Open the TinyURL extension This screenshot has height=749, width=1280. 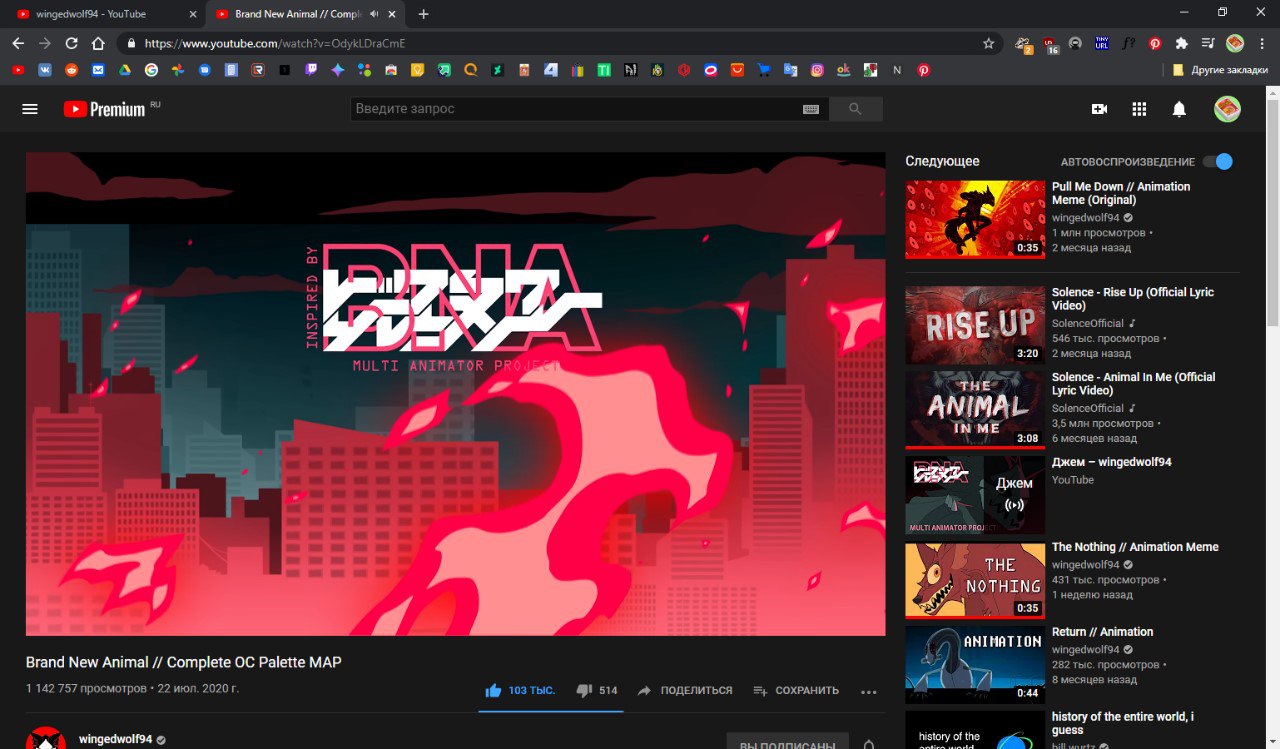coord(1102,43)
